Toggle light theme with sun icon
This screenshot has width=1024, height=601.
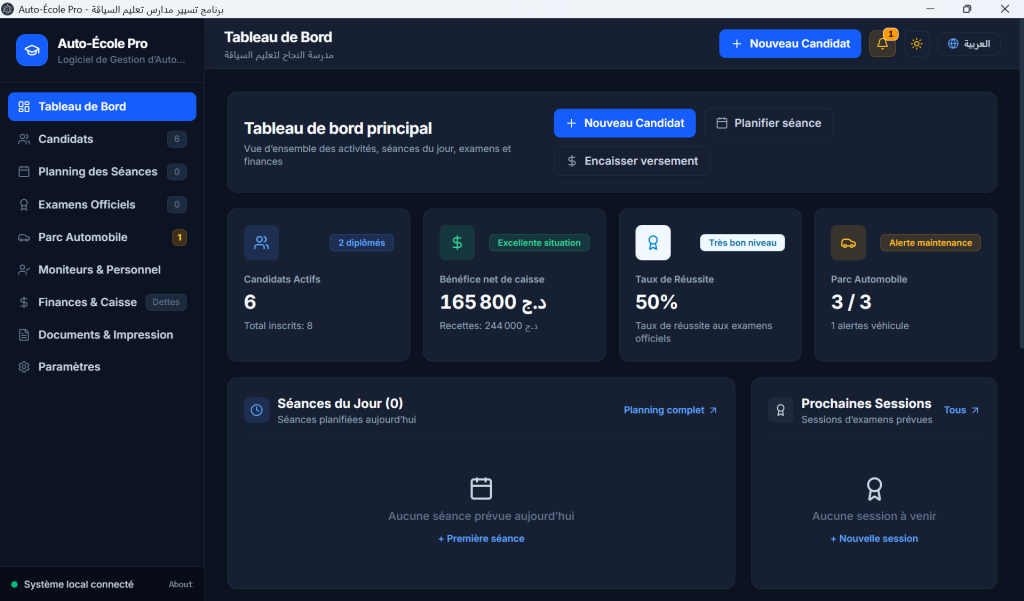point(917,44)
